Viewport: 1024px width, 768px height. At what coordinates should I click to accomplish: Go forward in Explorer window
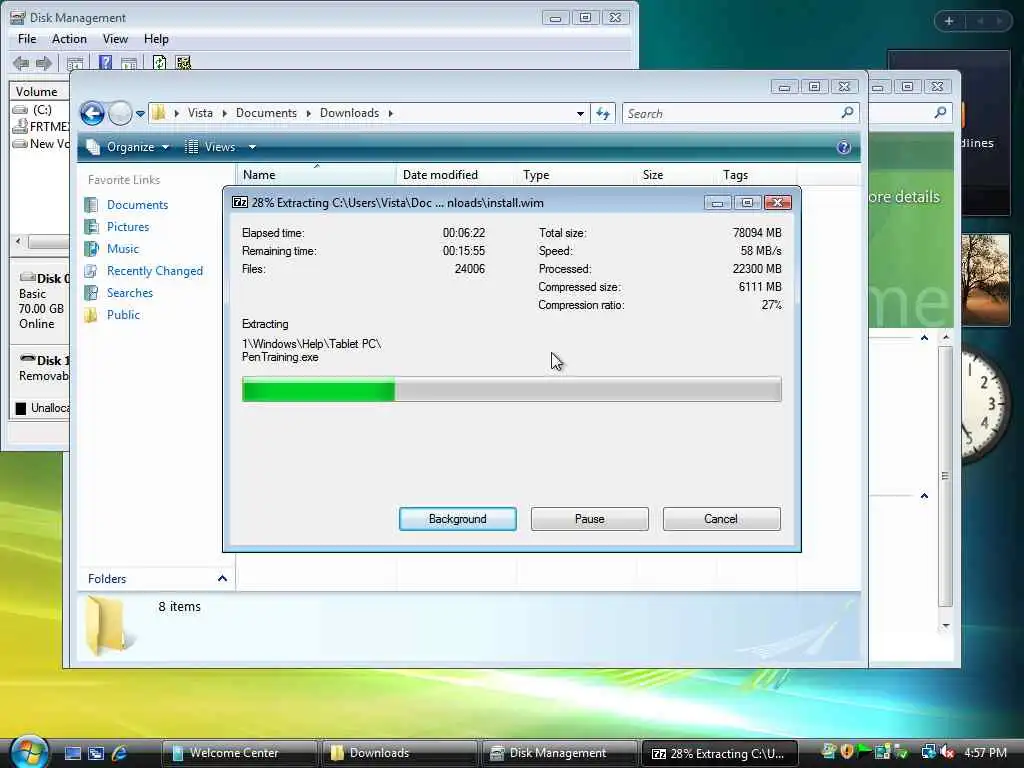tap(120, 114)
